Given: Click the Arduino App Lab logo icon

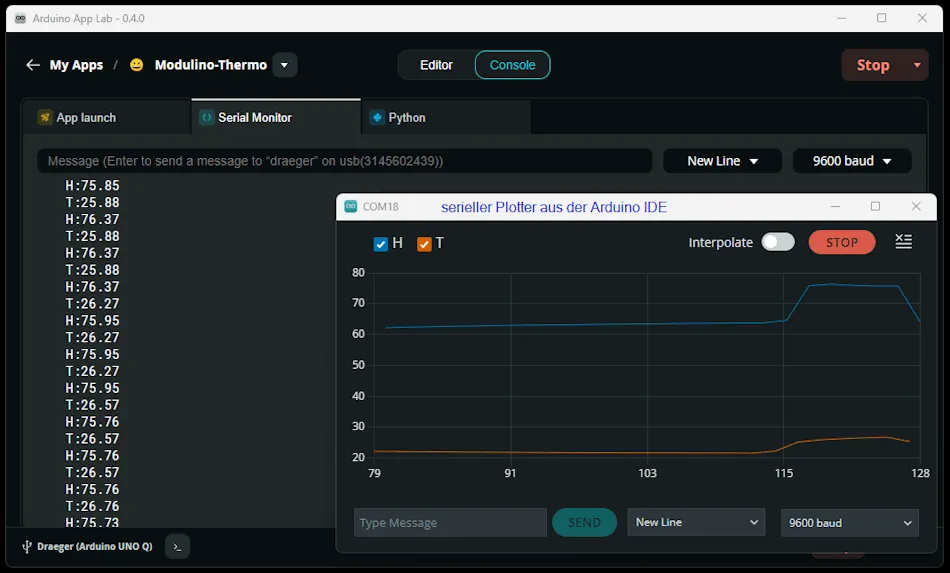Looking at the screenshot, I should point(19,18).
